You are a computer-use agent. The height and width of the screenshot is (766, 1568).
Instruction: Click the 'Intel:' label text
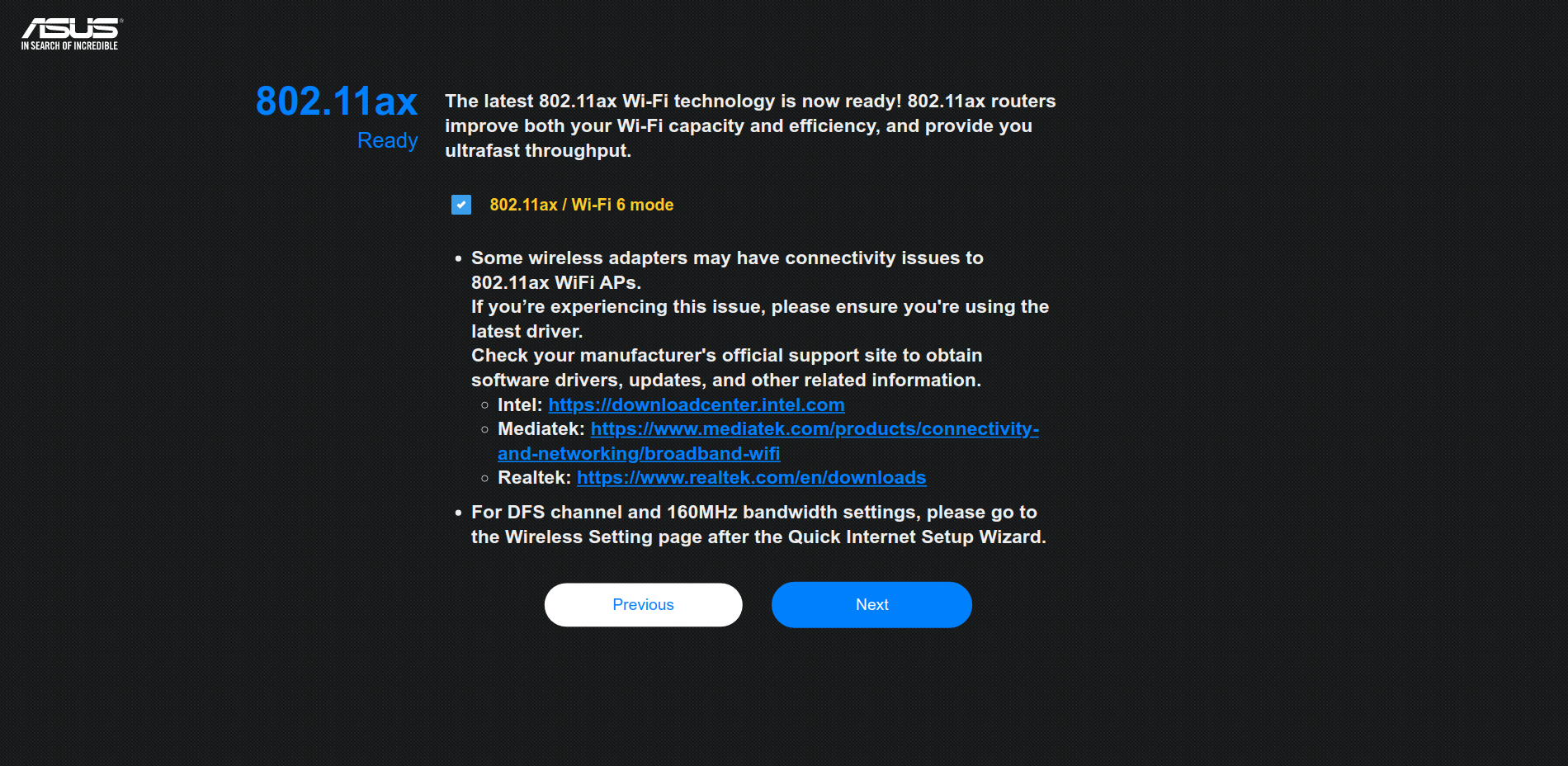520,405
